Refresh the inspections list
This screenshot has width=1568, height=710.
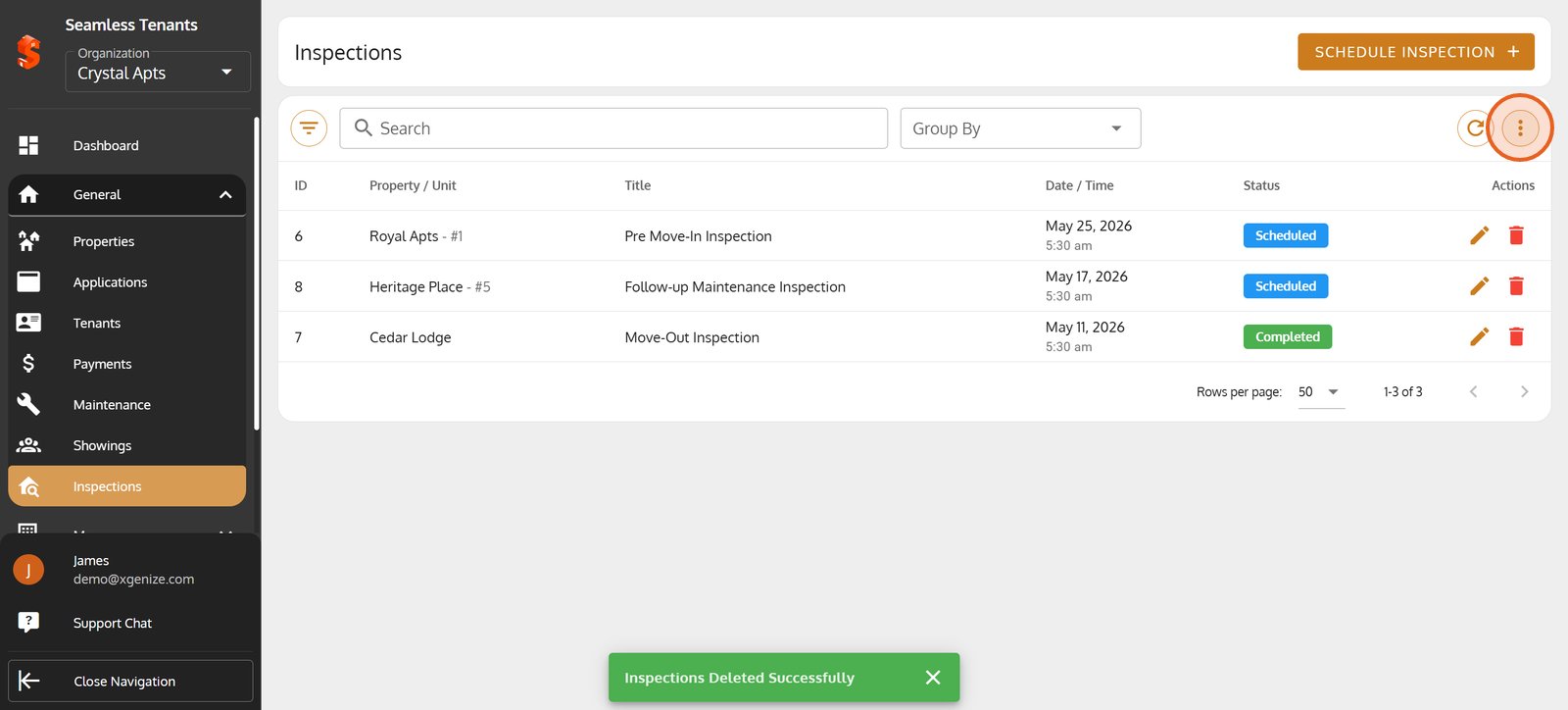point(1474,128)
